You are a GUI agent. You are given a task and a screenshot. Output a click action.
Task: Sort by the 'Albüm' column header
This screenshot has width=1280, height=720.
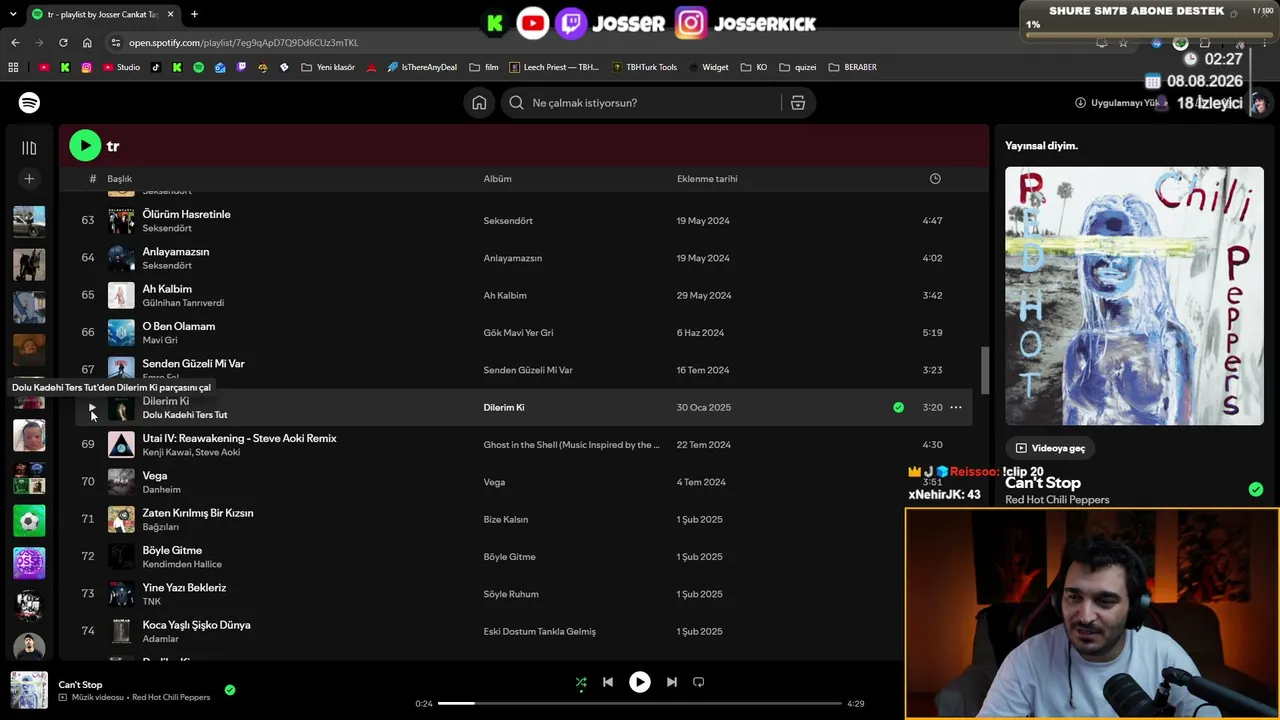coord(497,179)
